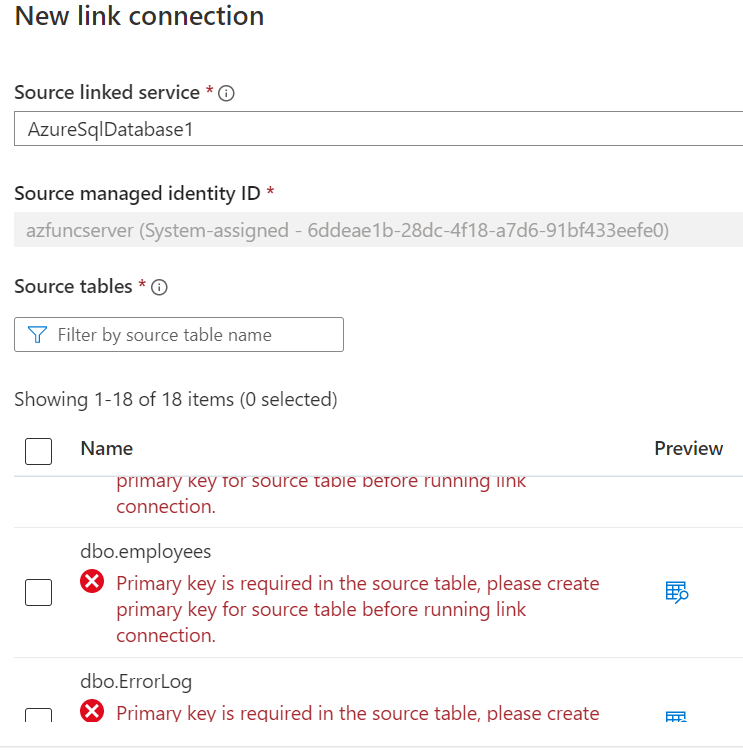
Task: Select the dbo.ErrorLog table name
Action: pyautogui.click(x=136, y=681)
